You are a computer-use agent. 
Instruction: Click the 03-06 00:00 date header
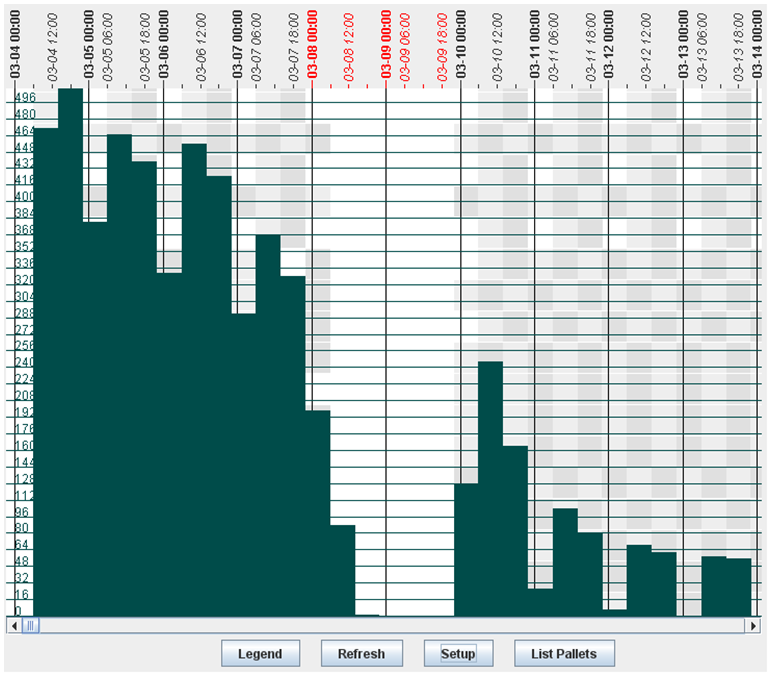click(163, 44)
